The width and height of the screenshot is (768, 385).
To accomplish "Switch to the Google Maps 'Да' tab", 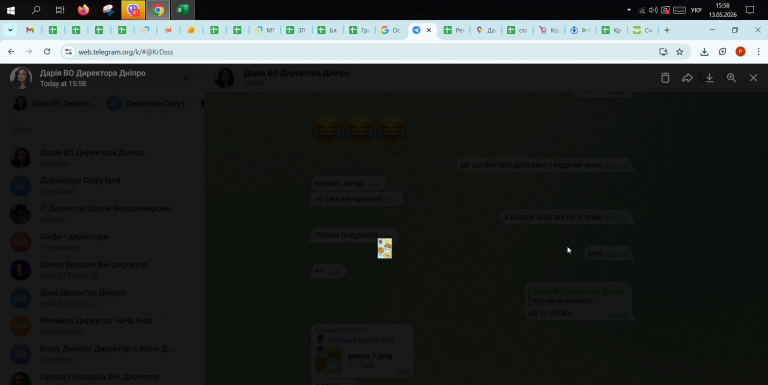I will [485, 30].
